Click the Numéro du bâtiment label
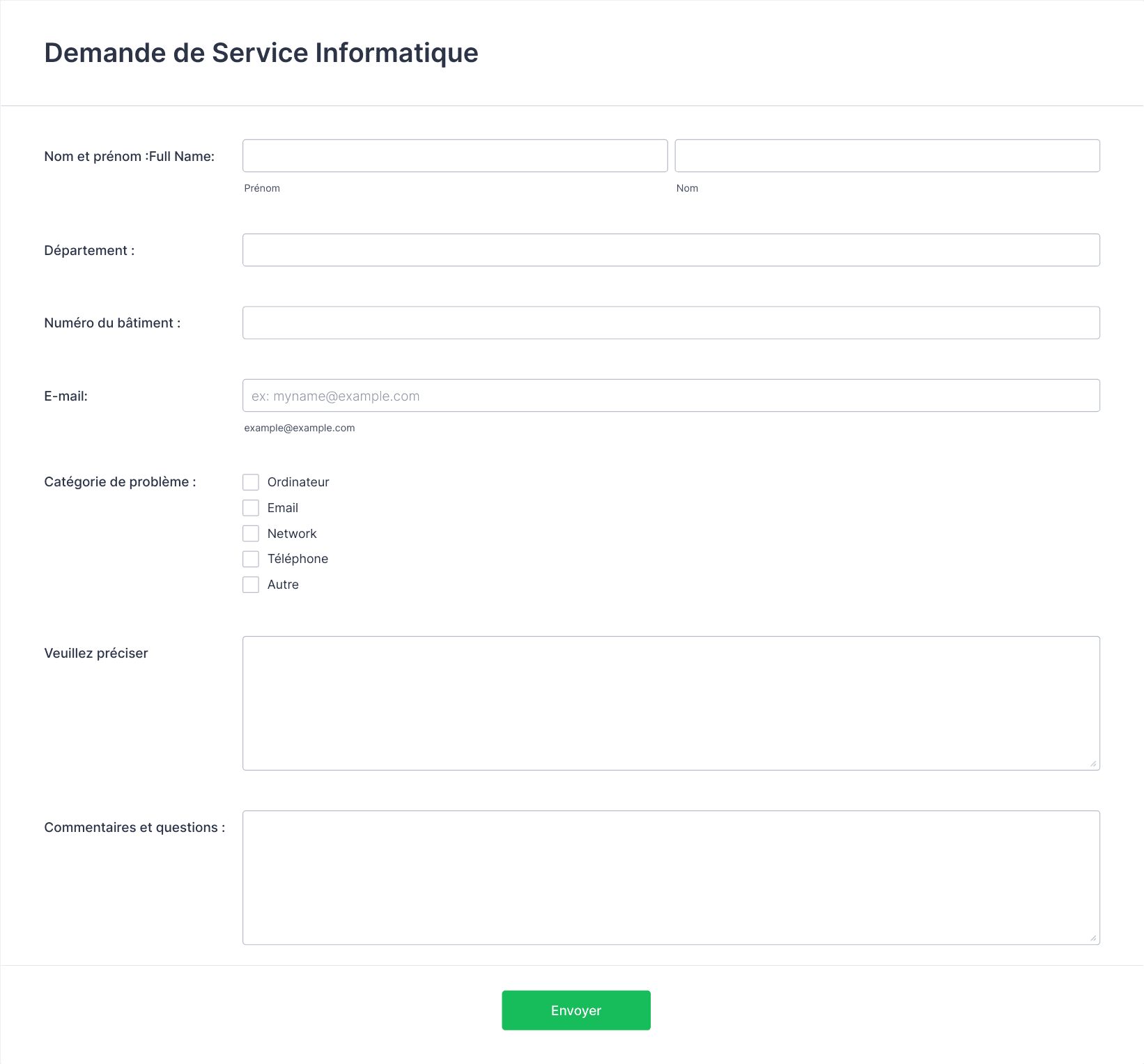This screenshot has height=1064, width=1144. tap(112, 323)
